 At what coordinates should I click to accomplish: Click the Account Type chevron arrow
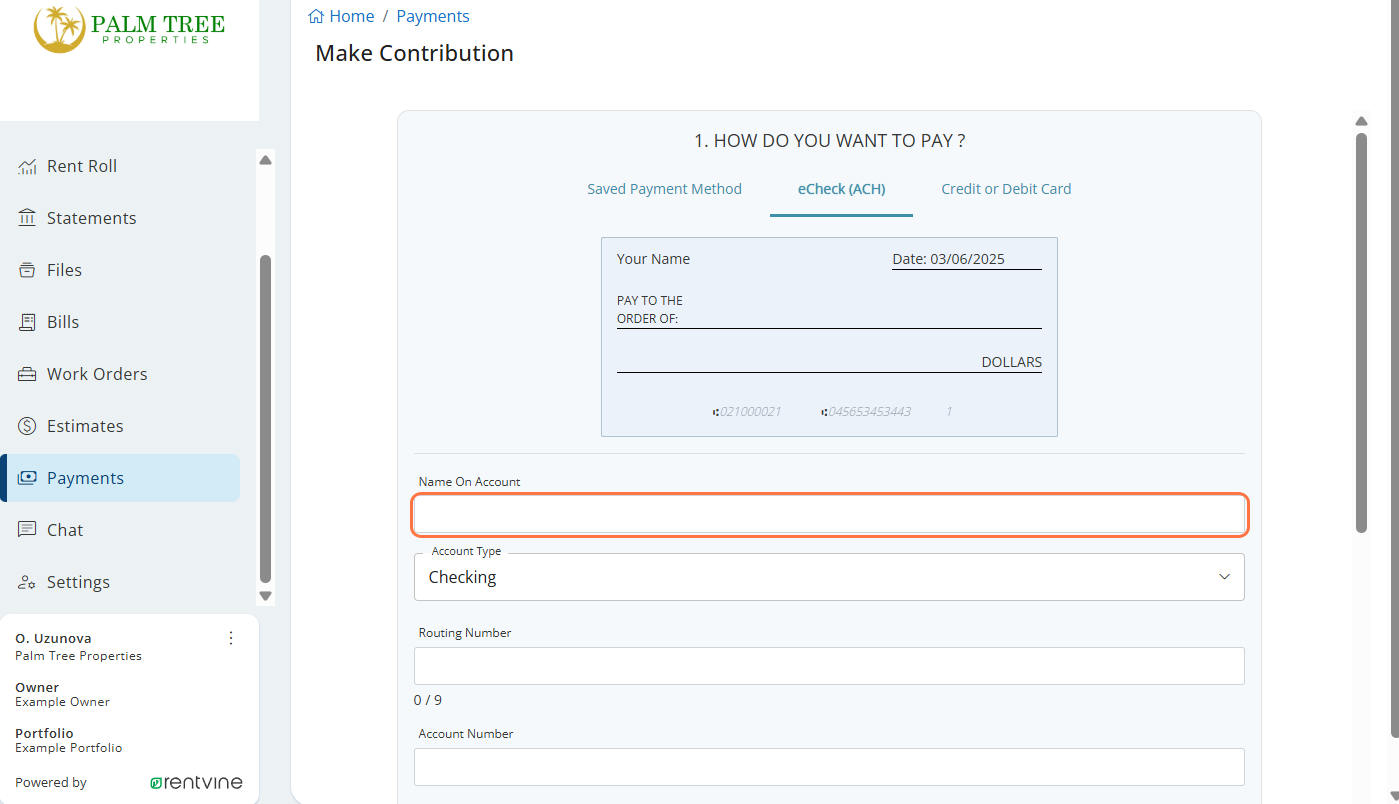click(x=1224, y=577)
